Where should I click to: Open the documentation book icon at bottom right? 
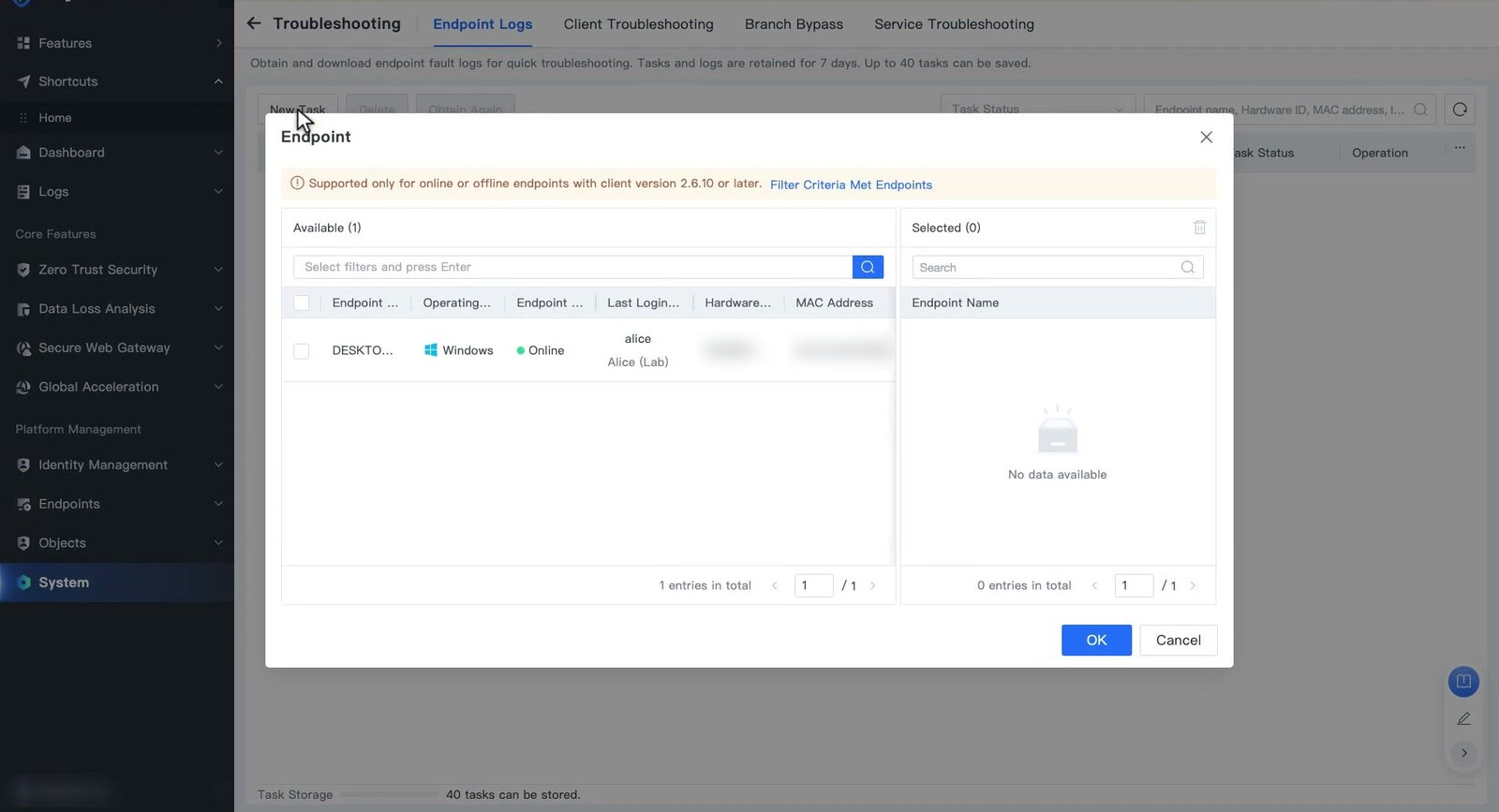[1463, 682]
